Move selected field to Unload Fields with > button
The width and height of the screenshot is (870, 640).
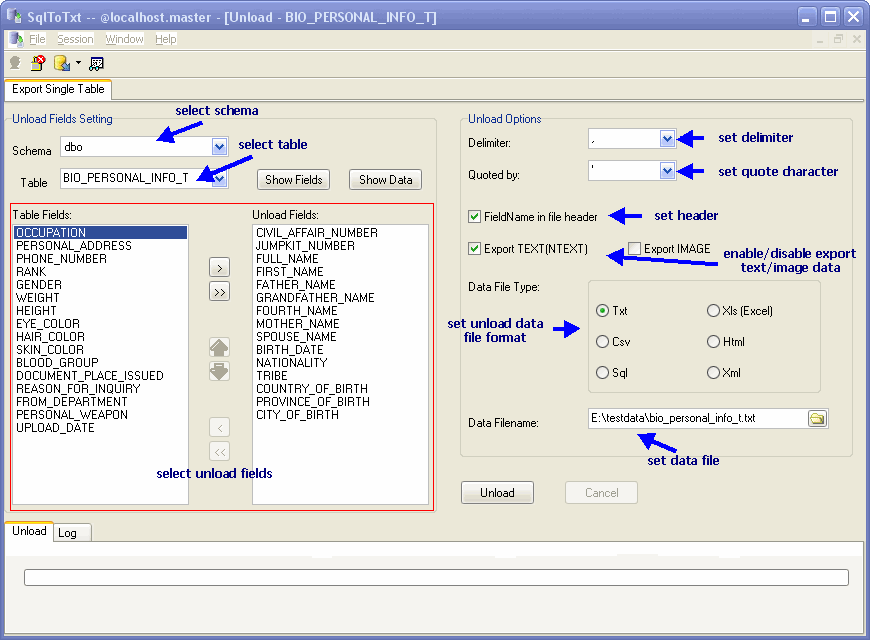tap(220, 268)
